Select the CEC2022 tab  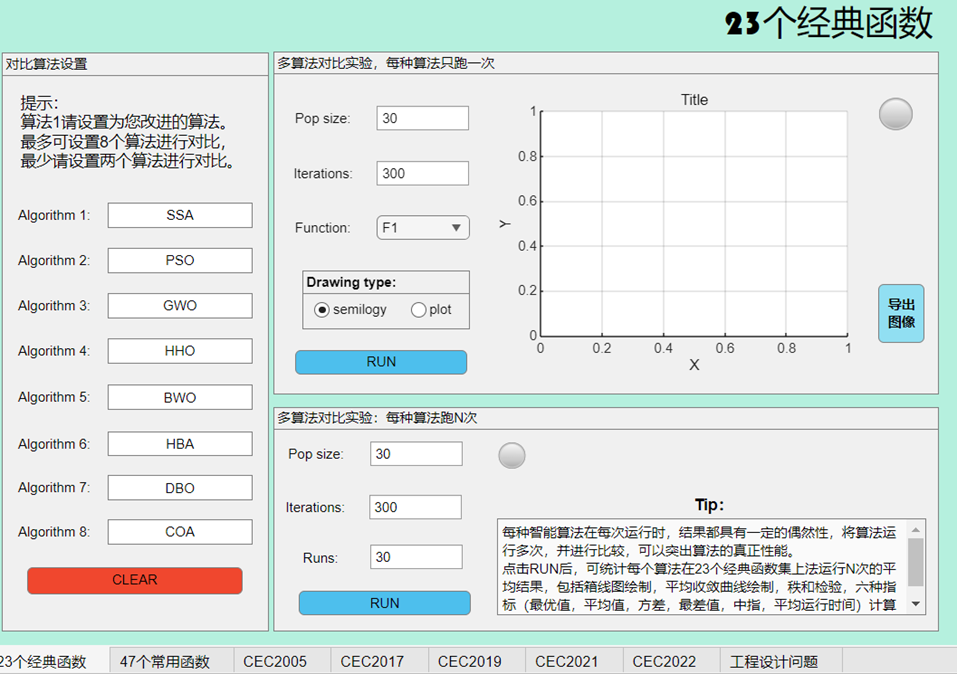coord(666,661)
